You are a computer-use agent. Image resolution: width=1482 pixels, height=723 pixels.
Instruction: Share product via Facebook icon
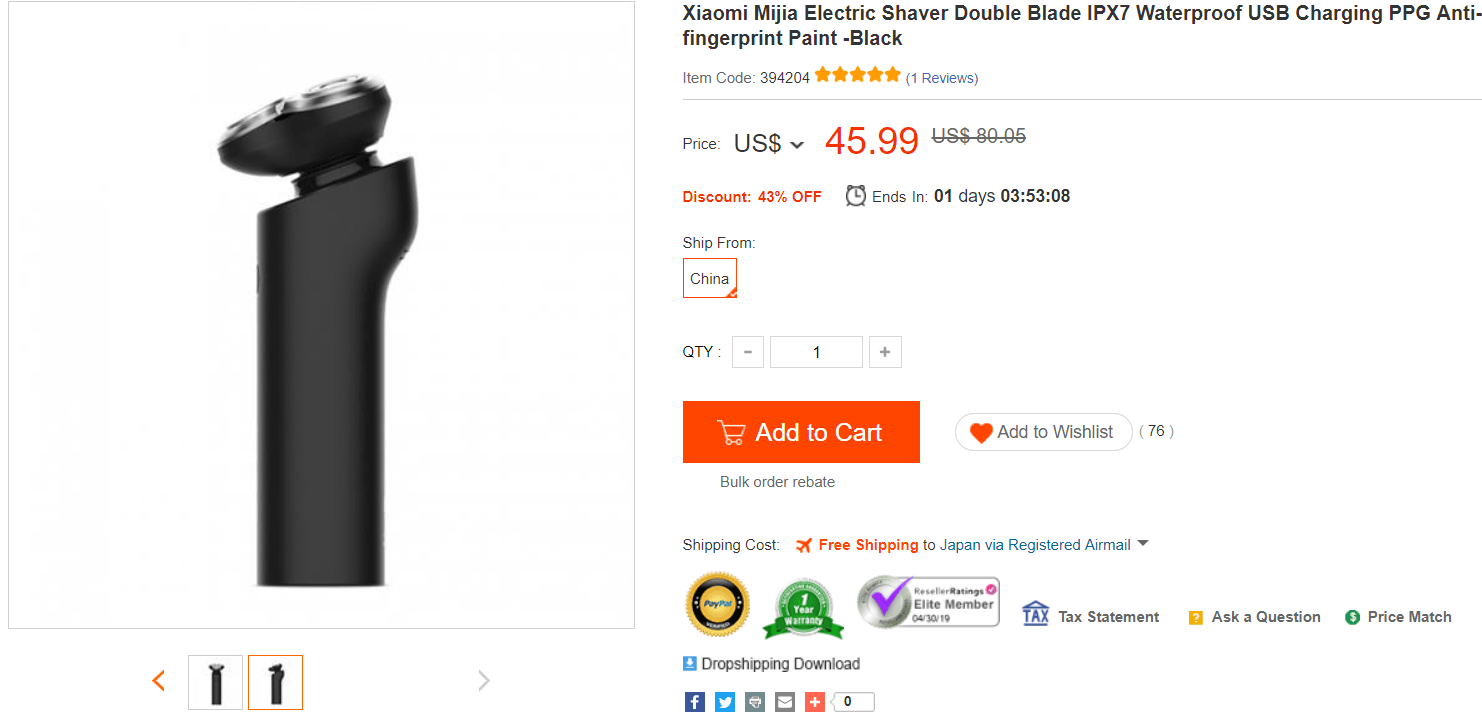point(694,702)
